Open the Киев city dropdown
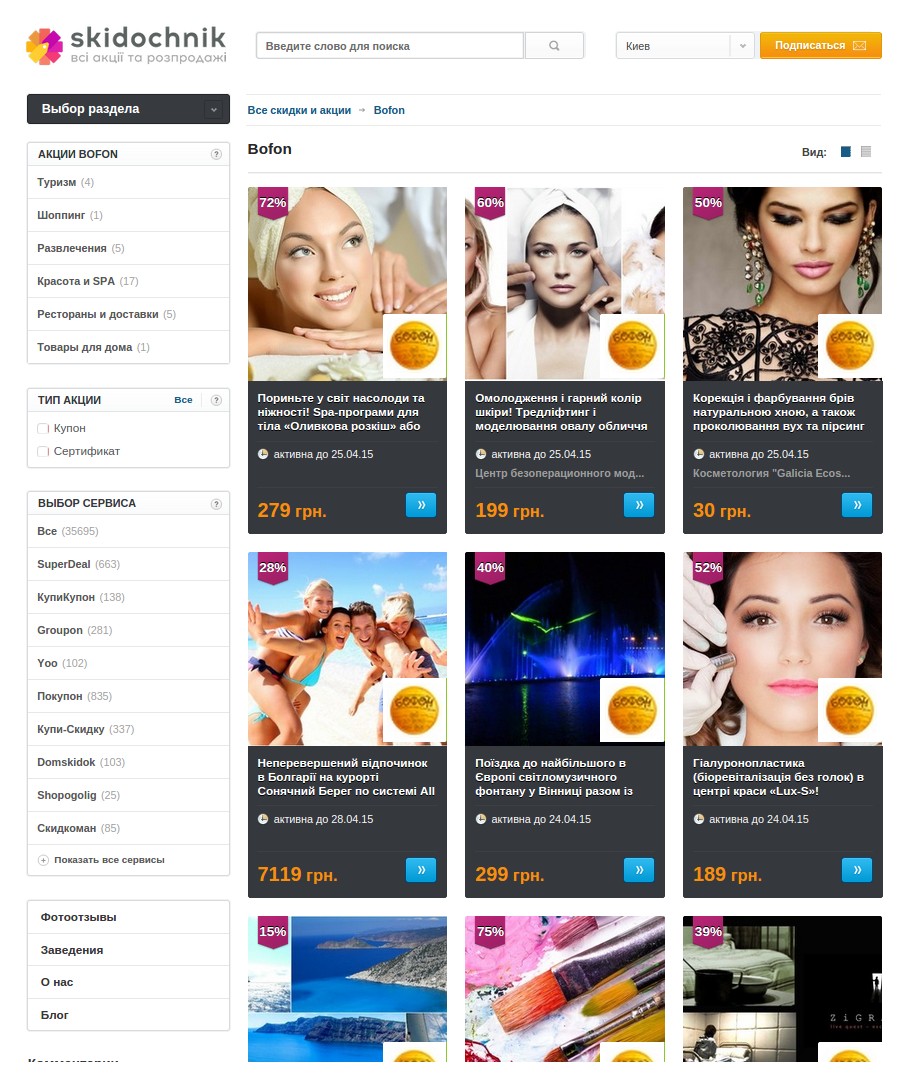The width and height of the screenshot is (916, 1080). (685, 45)
